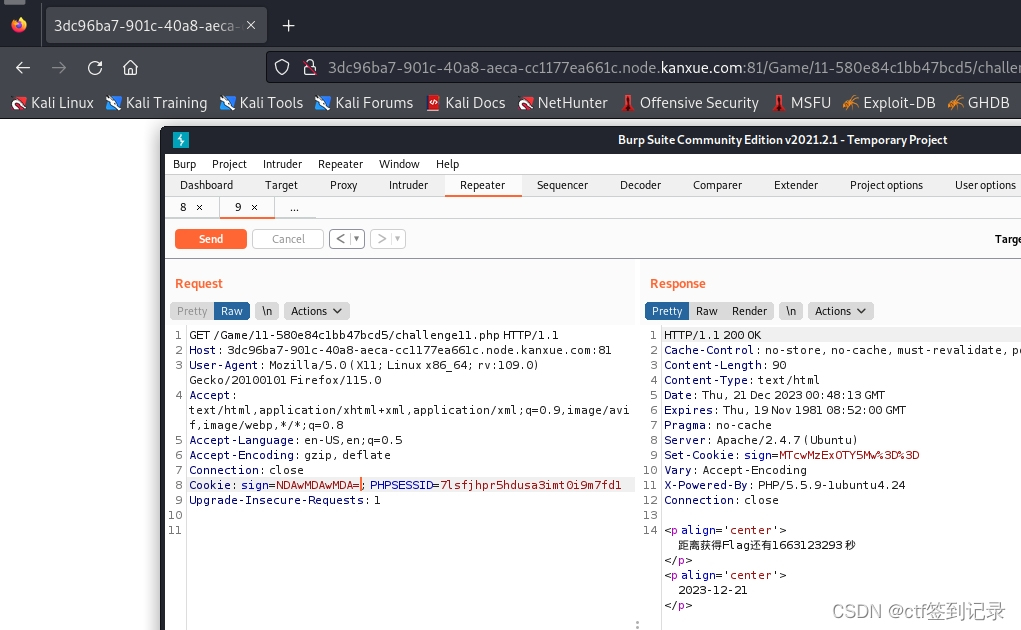
Task: Switch Request view to Pretty
Action: 192,311
